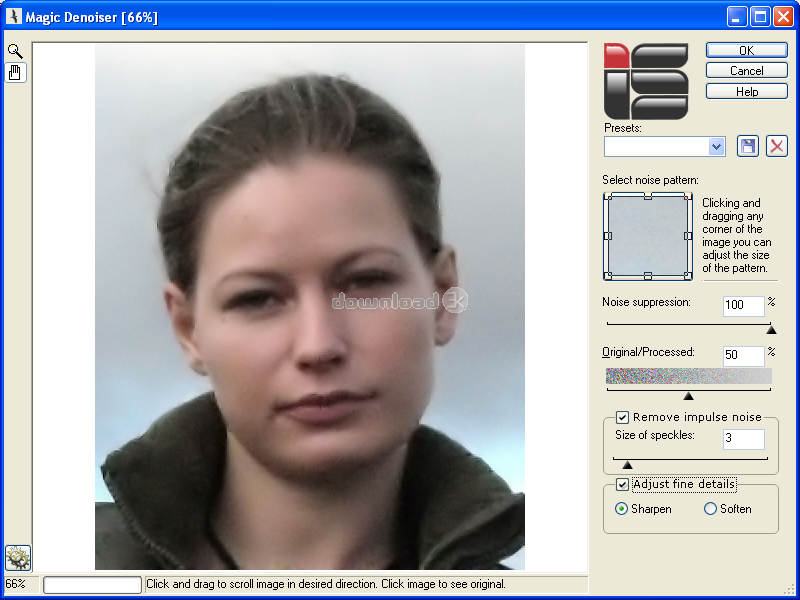Viewport: 800px width, 600px height.
Task: Open settings via the gear icon
Action: point(18,558)
